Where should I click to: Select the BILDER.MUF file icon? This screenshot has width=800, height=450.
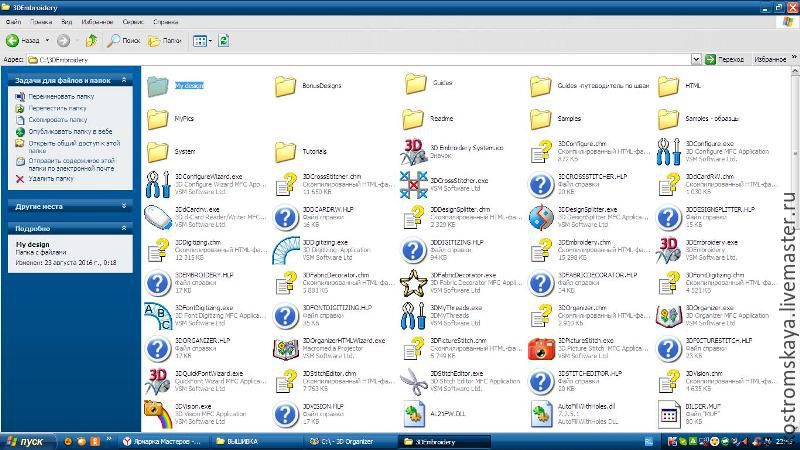coord(669,414)
